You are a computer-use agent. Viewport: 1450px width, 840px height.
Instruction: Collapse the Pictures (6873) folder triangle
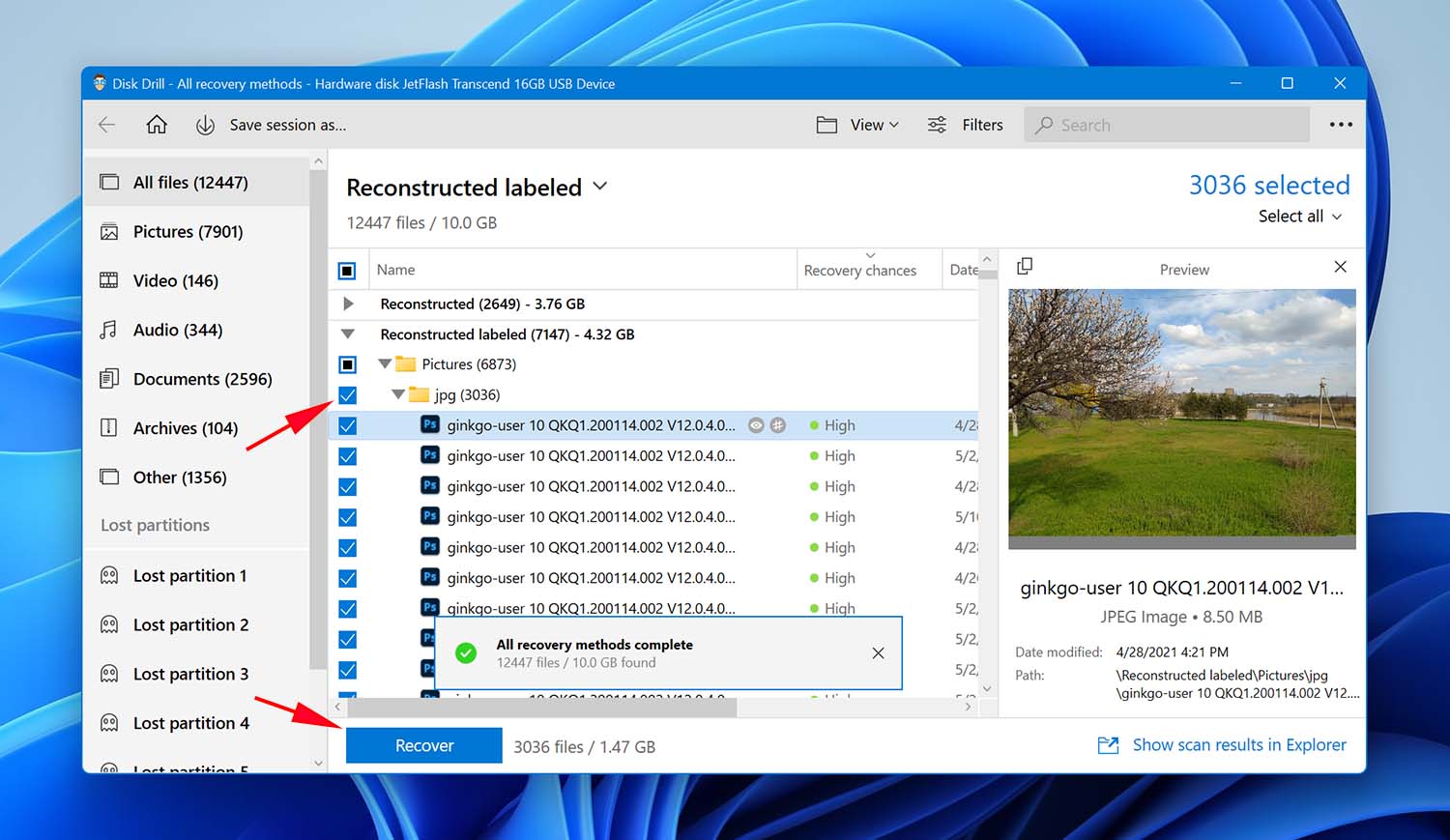(x=385, y=364)
